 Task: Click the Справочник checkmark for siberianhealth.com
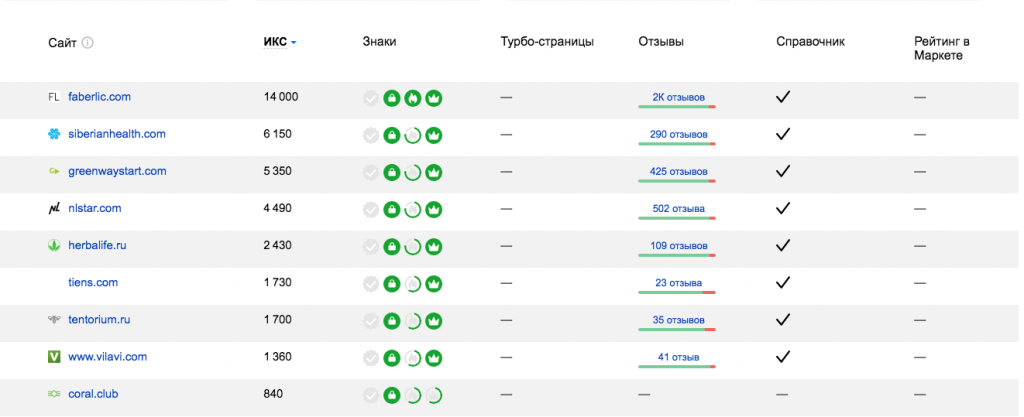(783, 134)
